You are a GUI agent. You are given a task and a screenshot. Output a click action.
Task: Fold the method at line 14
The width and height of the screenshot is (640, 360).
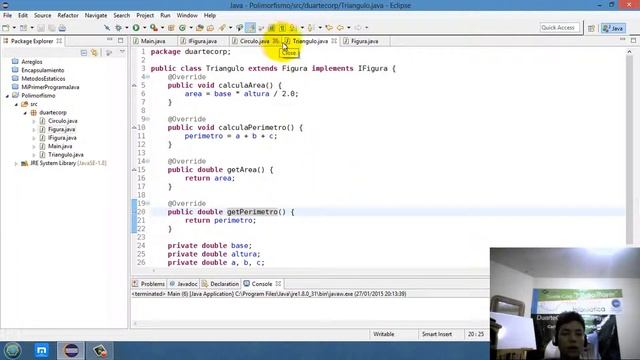148,161
